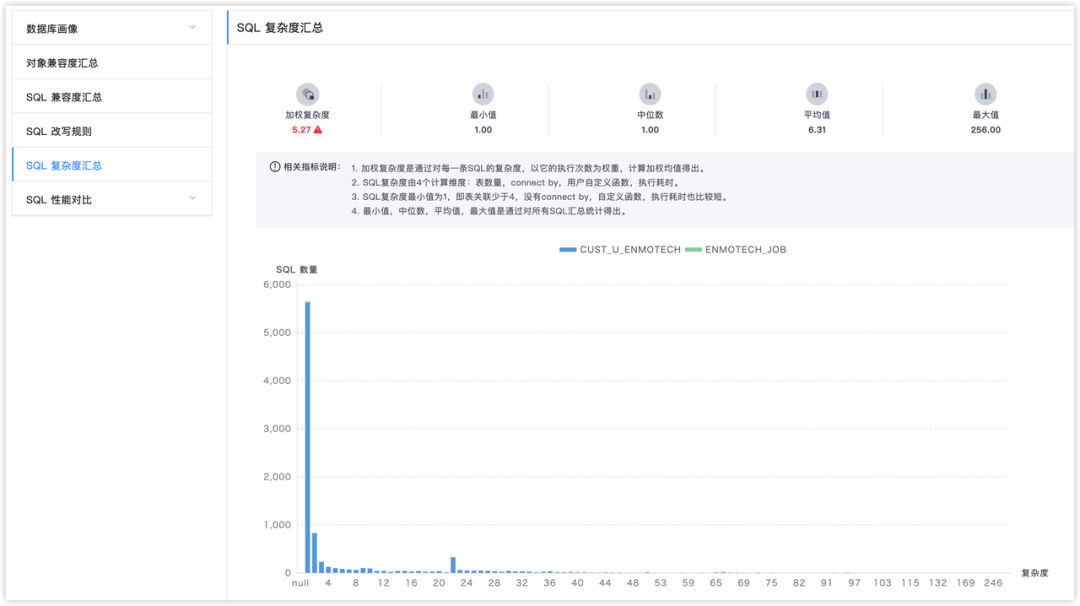Image resolution: width=1080 pixels, height=606 pixels.
Task: Click the 3,000 y-axis label
Action: point(277,428)
